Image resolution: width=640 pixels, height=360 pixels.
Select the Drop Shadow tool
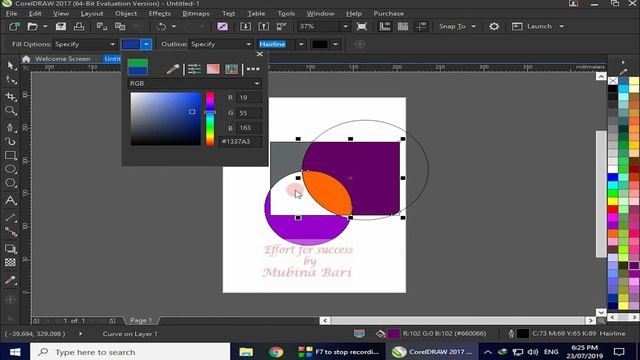coord(11,249)
